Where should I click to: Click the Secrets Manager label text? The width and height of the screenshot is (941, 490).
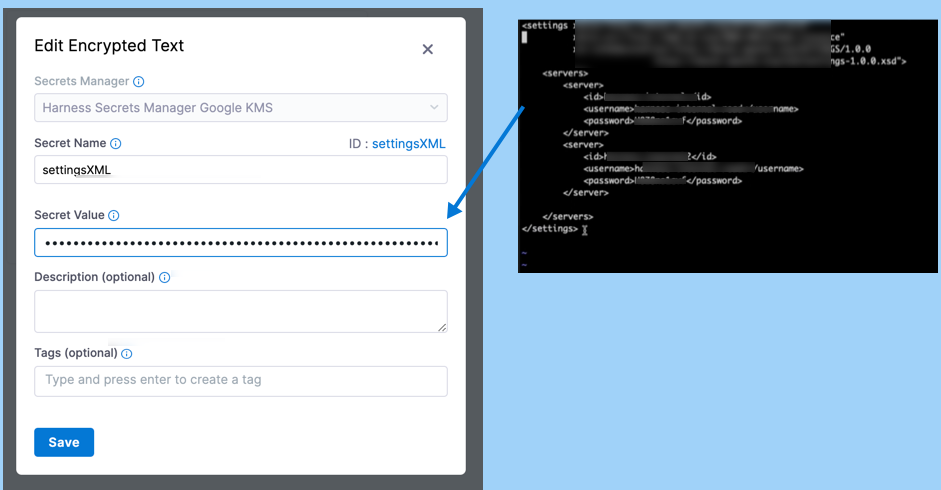[81, 82]
